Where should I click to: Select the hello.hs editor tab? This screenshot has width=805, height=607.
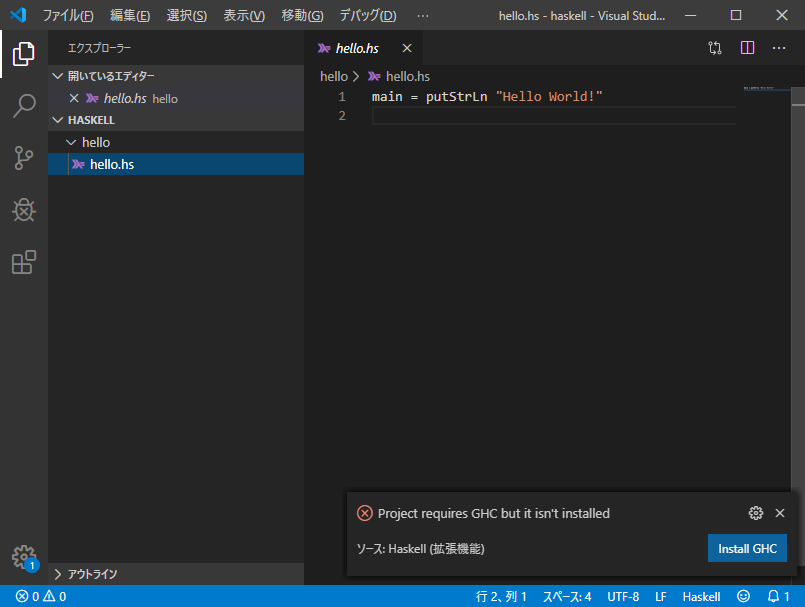click(x=355, y=47)
